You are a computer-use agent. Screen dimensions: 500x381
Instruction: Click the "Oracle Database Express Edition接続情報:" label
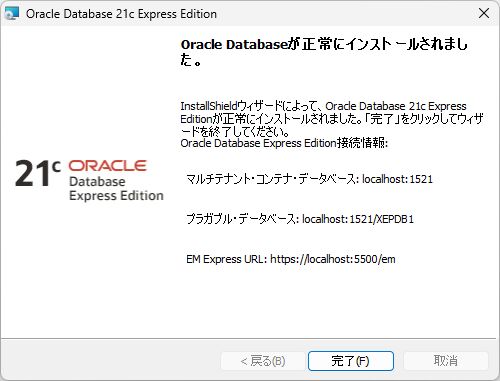point(284,143)
